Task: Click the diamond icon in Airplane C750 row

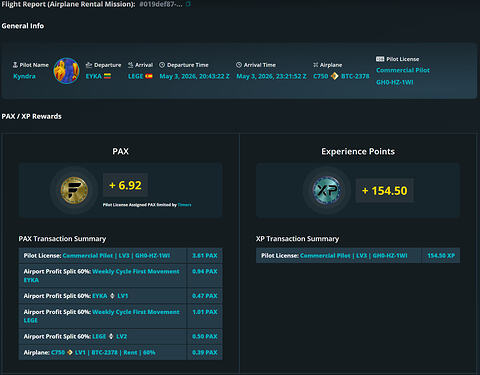Action: click(70, 352)
